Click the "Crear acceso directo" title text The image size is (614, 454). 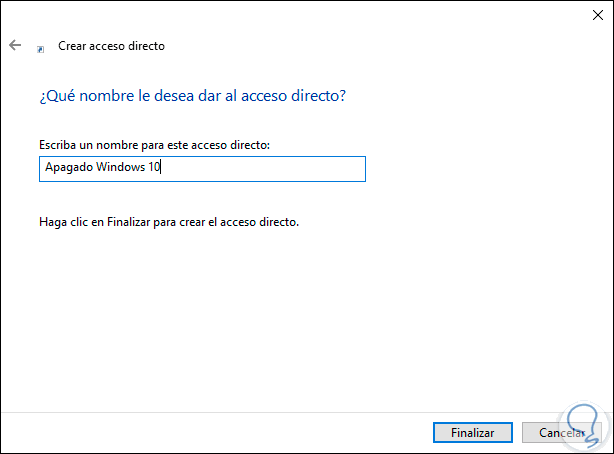(109, 46)
